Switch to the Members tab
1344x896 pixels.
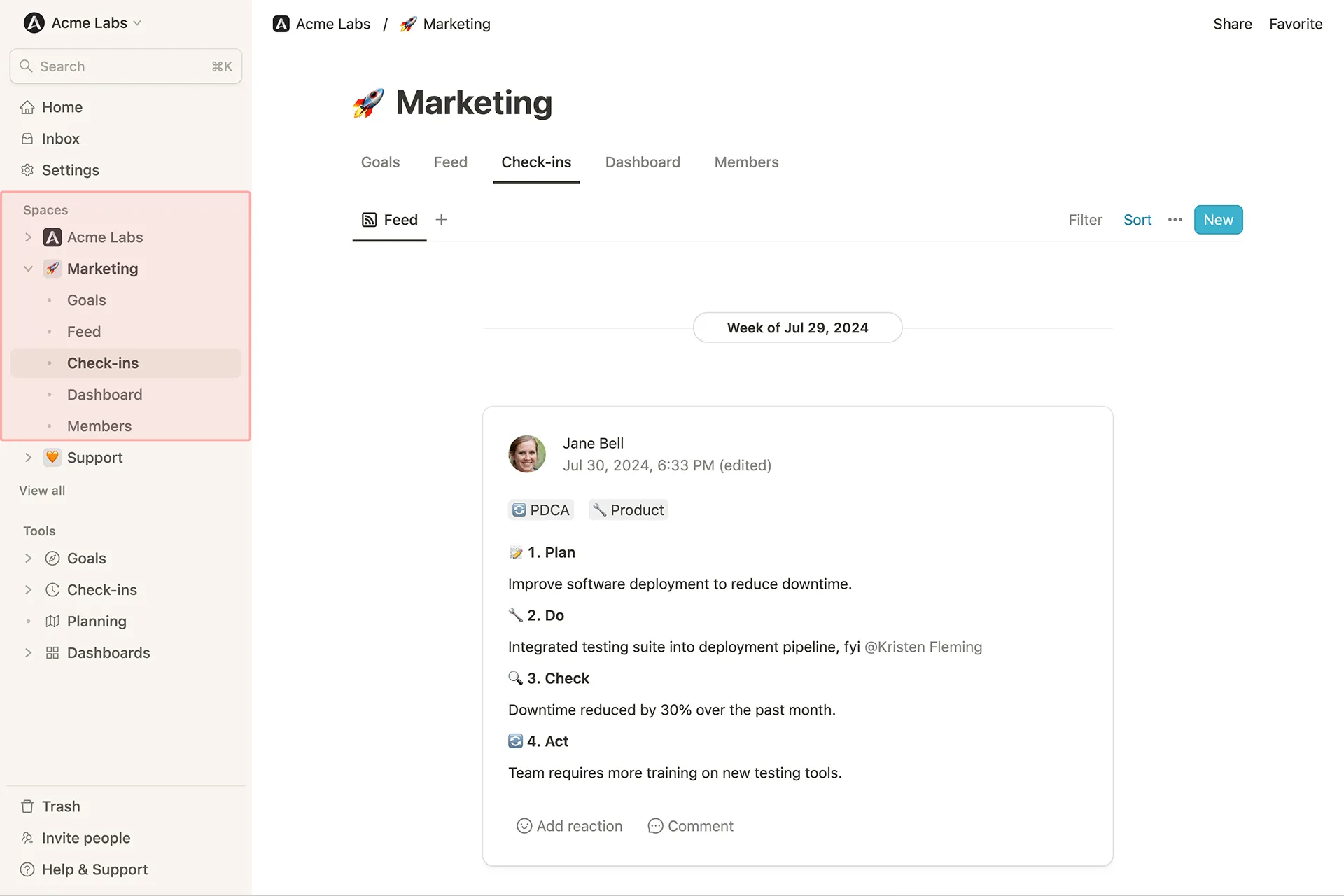746,162
